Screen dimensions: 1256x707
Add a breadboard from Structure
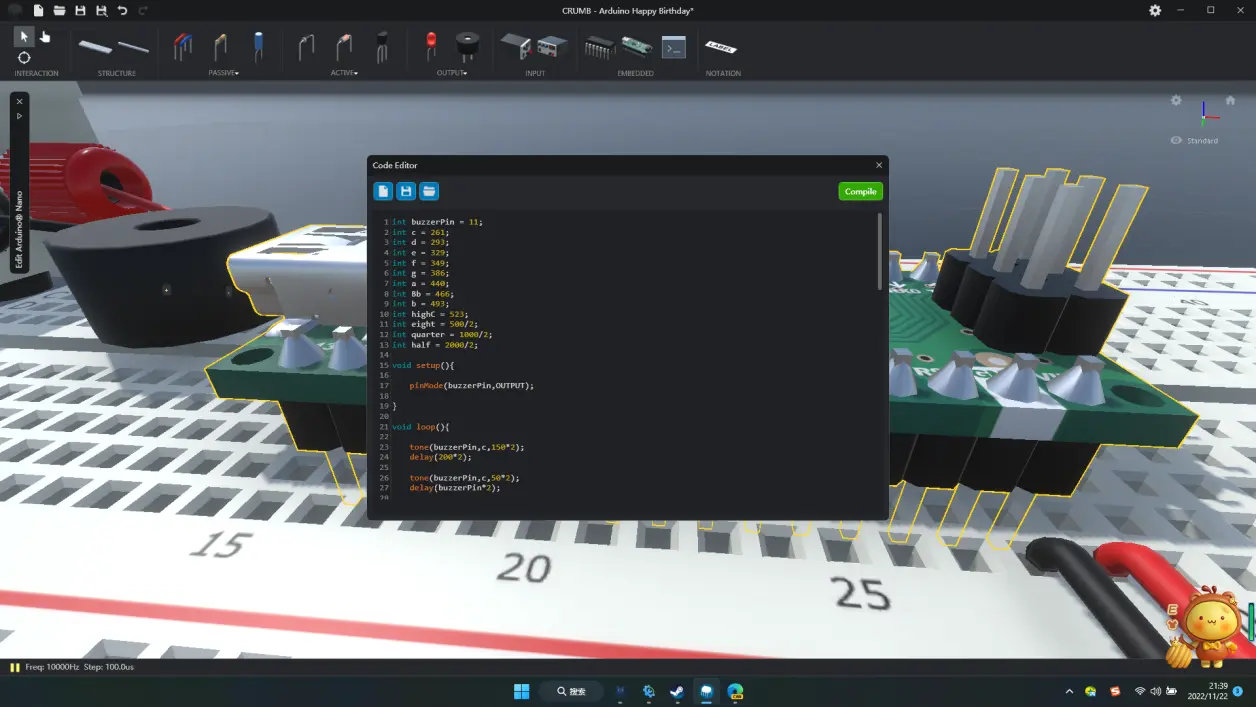click(x=96, y=46)
